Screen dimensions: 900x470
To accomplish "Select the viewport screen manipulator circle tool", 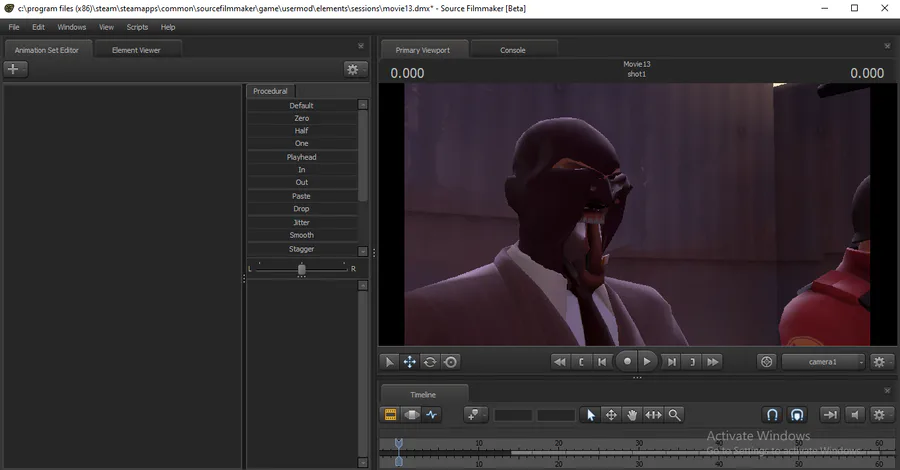I will tap(451, 362).
